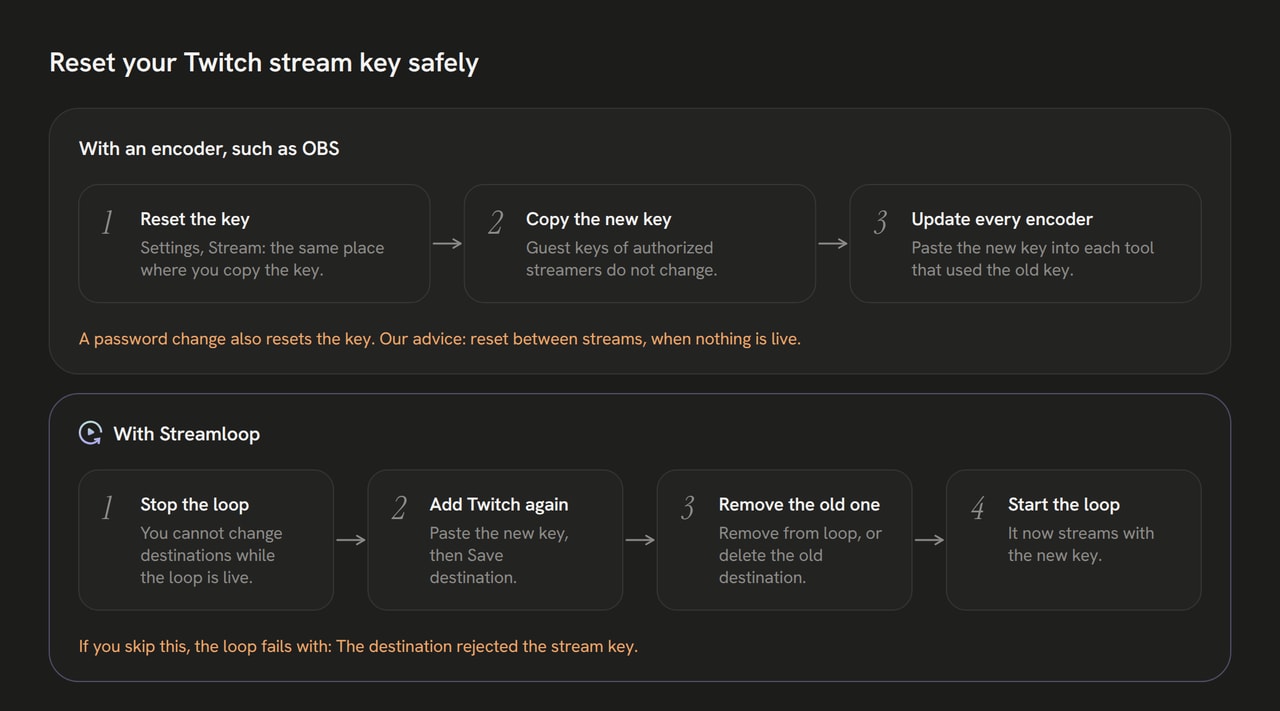Click the "Start the loop" step title
This screenshot has height=711, width=1280.
click(x=1064, y=505)
